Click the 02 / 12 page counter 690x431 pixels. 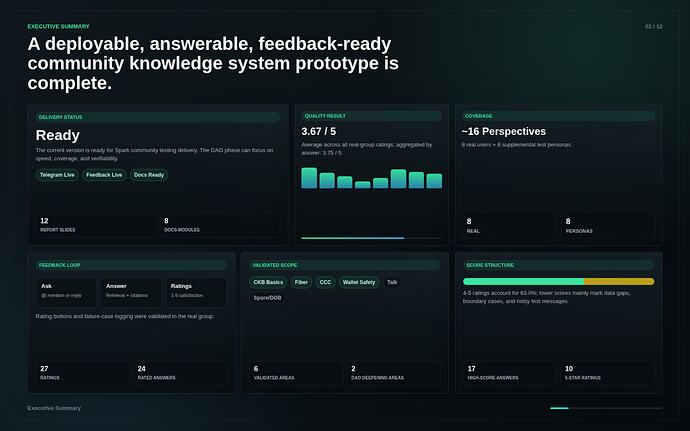(653, 26)
